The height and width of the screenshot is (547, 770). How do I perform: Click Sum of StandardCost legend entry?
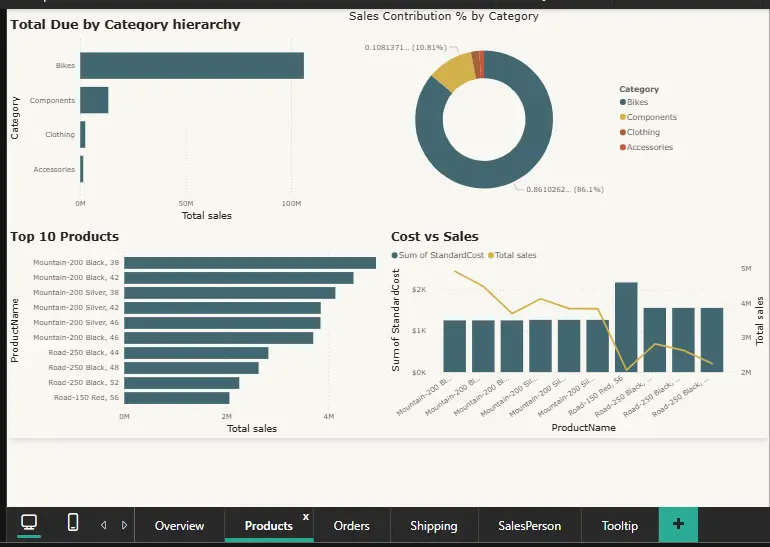point(438,255)
